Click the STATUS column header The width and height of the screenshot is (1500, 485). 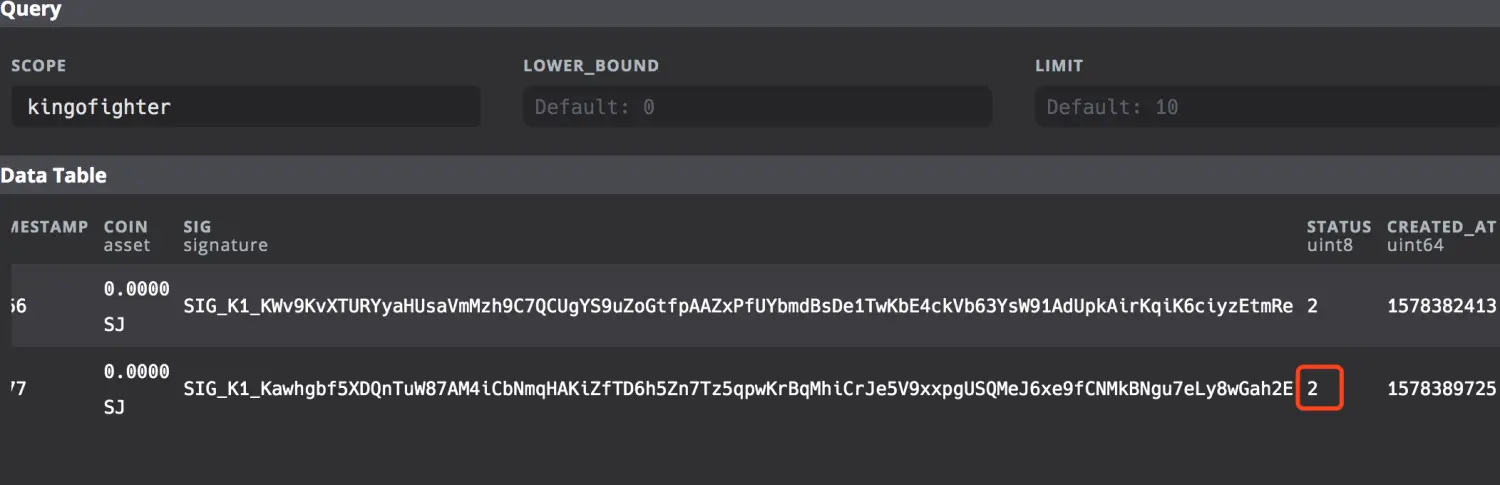pyautogui.click(x=1339, y=227)
